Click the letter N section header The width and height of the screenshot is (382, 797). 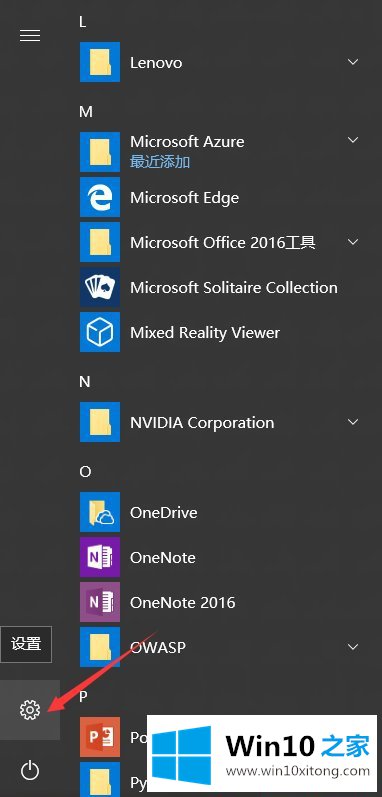click(x=85, y=382)
